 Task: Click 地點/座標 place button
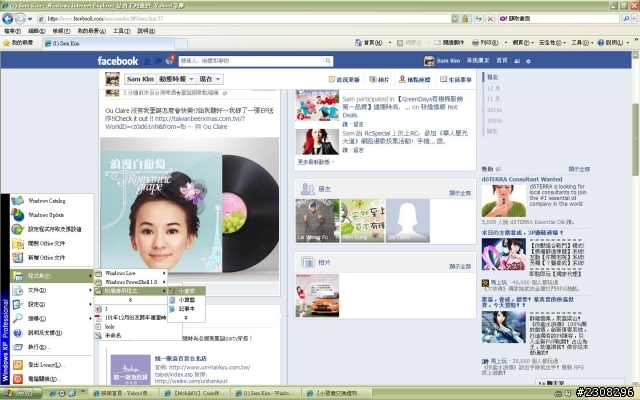click(x=415, y=80)
